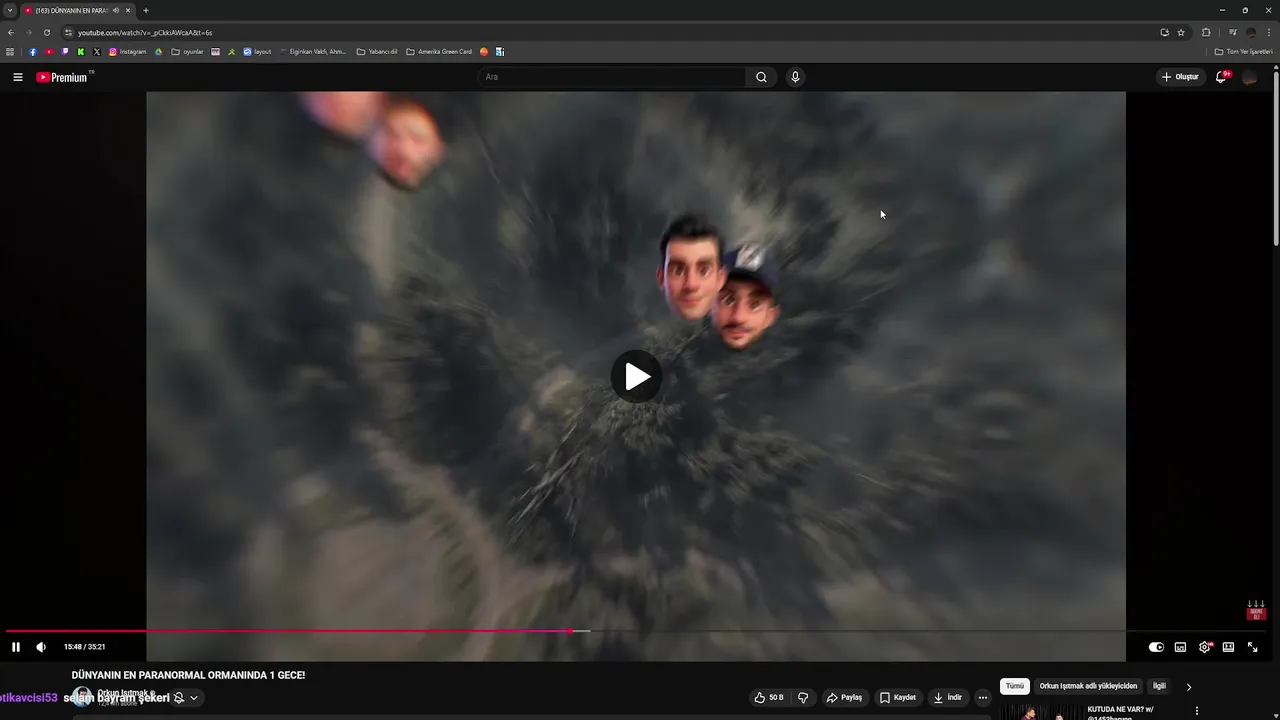Image resolution: width=1280 pixels, height=720 pixels.
Task: Bookmark this page with star icon
Action: (x=1181, y=32)
